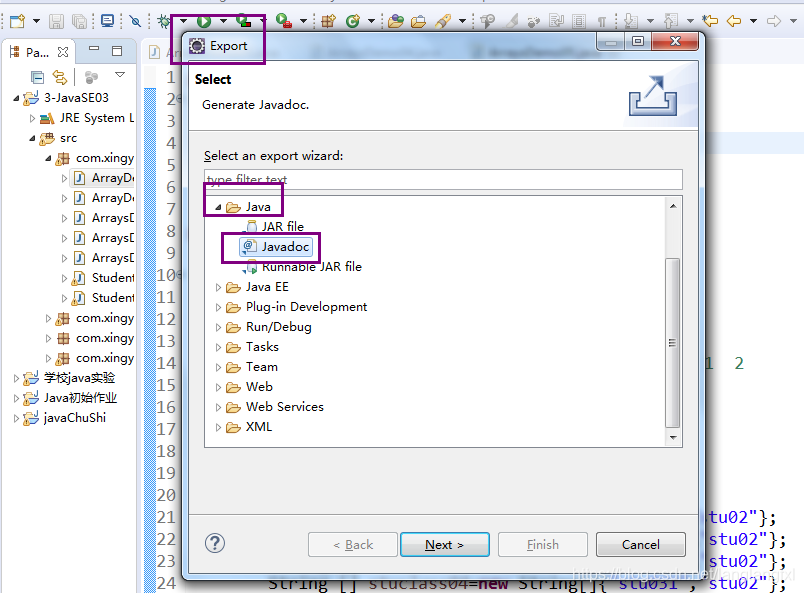The image size is (804, 593).
Task: Click the Open Type toolbar icon
Action: [396, 21]
